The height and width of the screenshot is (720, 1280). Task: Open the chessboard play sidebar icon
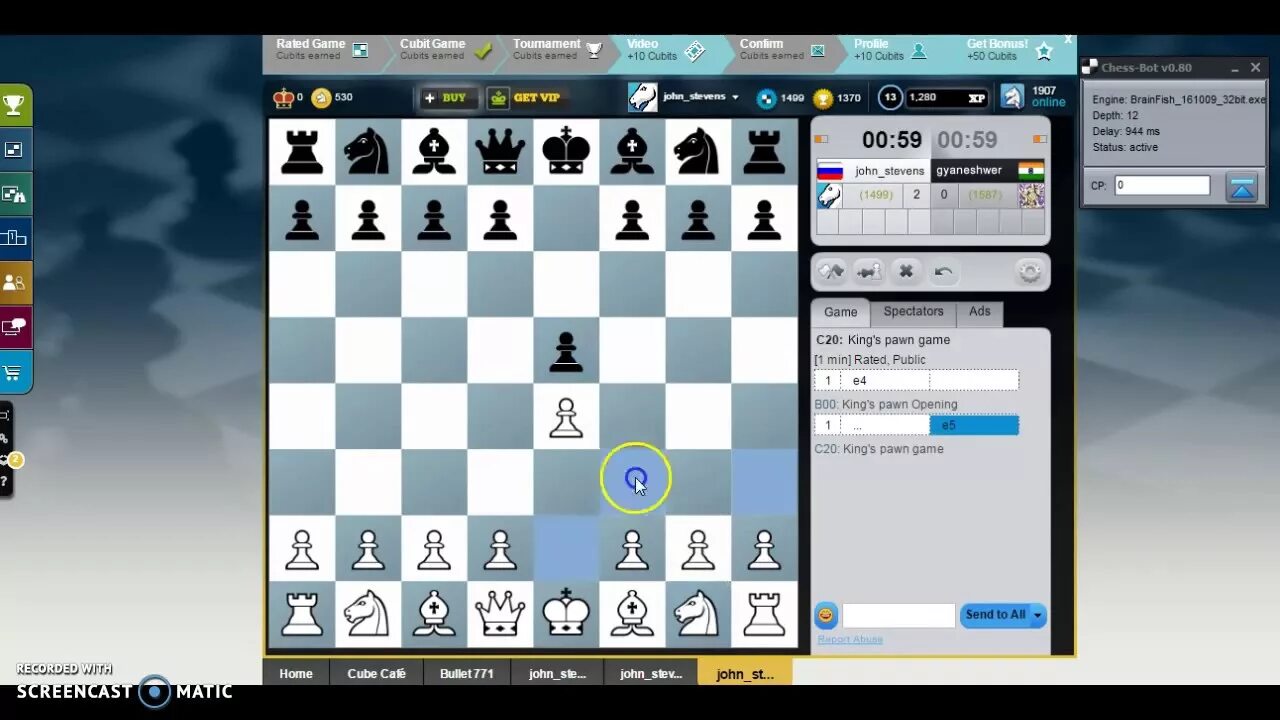[14, 150]
